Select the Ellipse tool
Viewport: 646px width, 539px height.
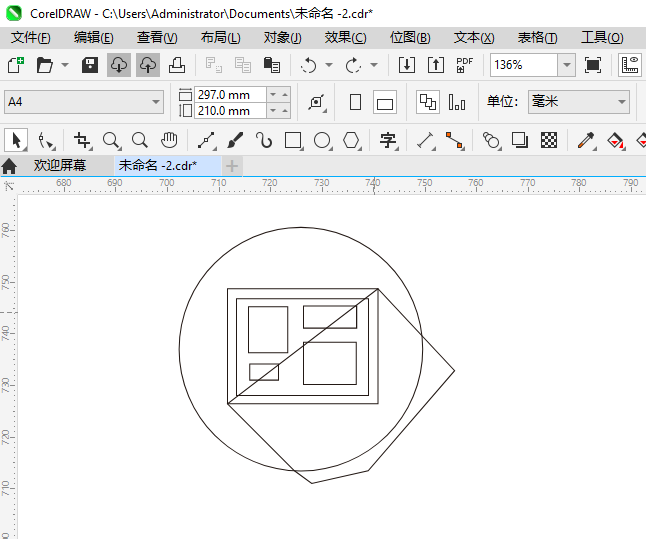point(322,141)
